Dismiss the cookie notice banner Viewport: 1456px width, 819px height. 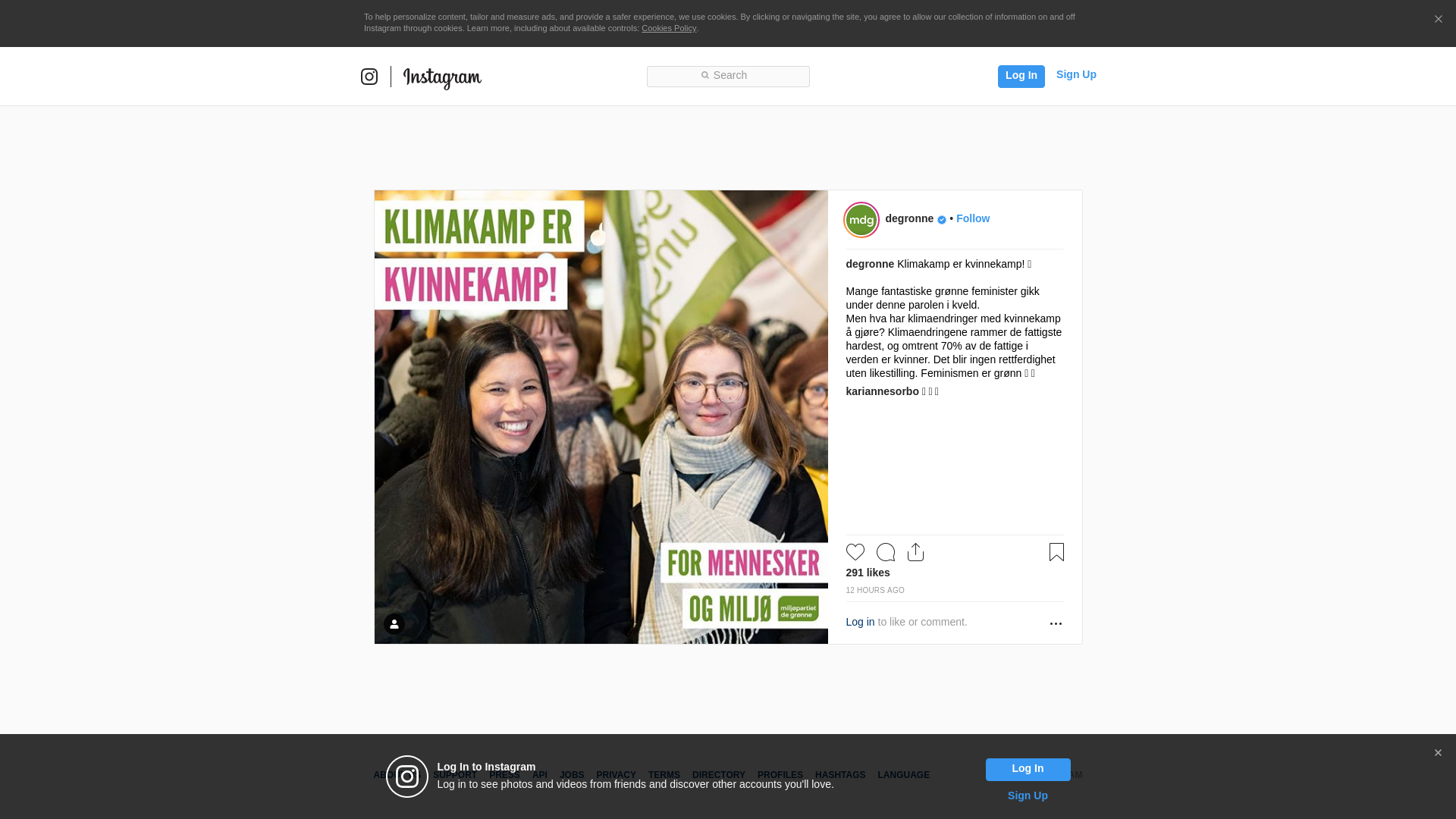tap(1438, 20)
